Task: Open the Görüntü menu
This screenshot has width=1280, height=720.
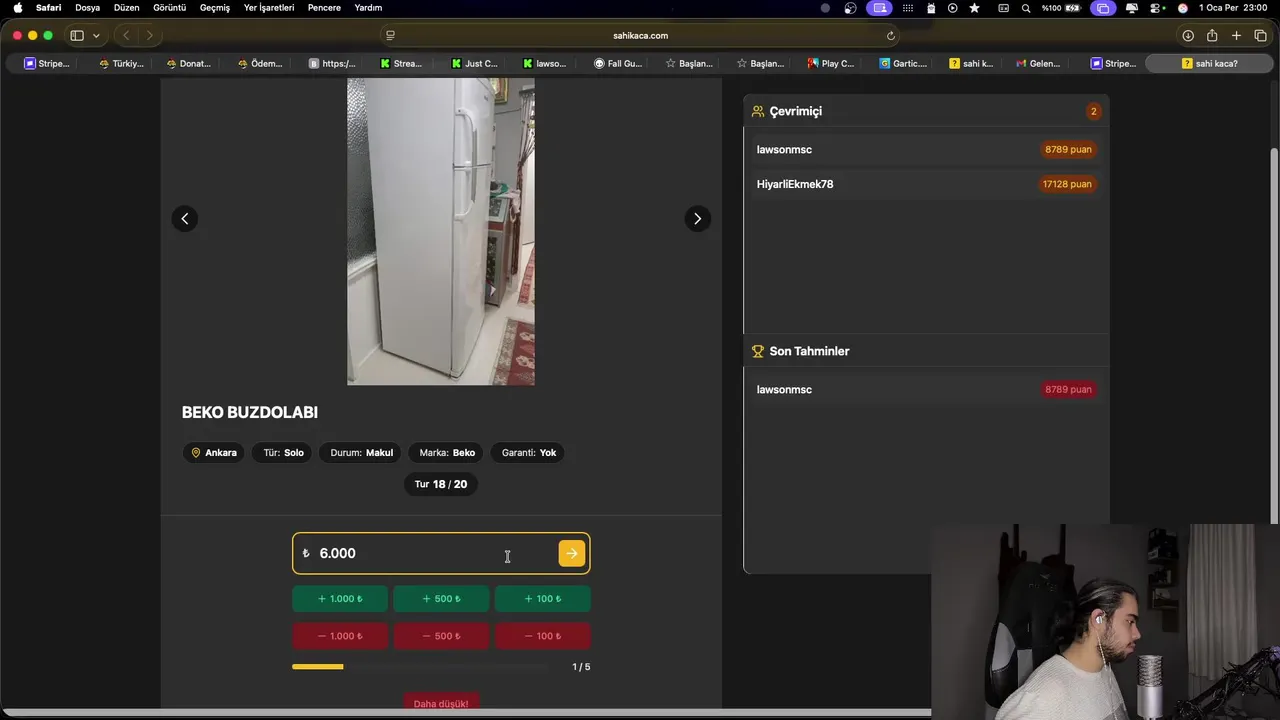Action: (170, 7)
